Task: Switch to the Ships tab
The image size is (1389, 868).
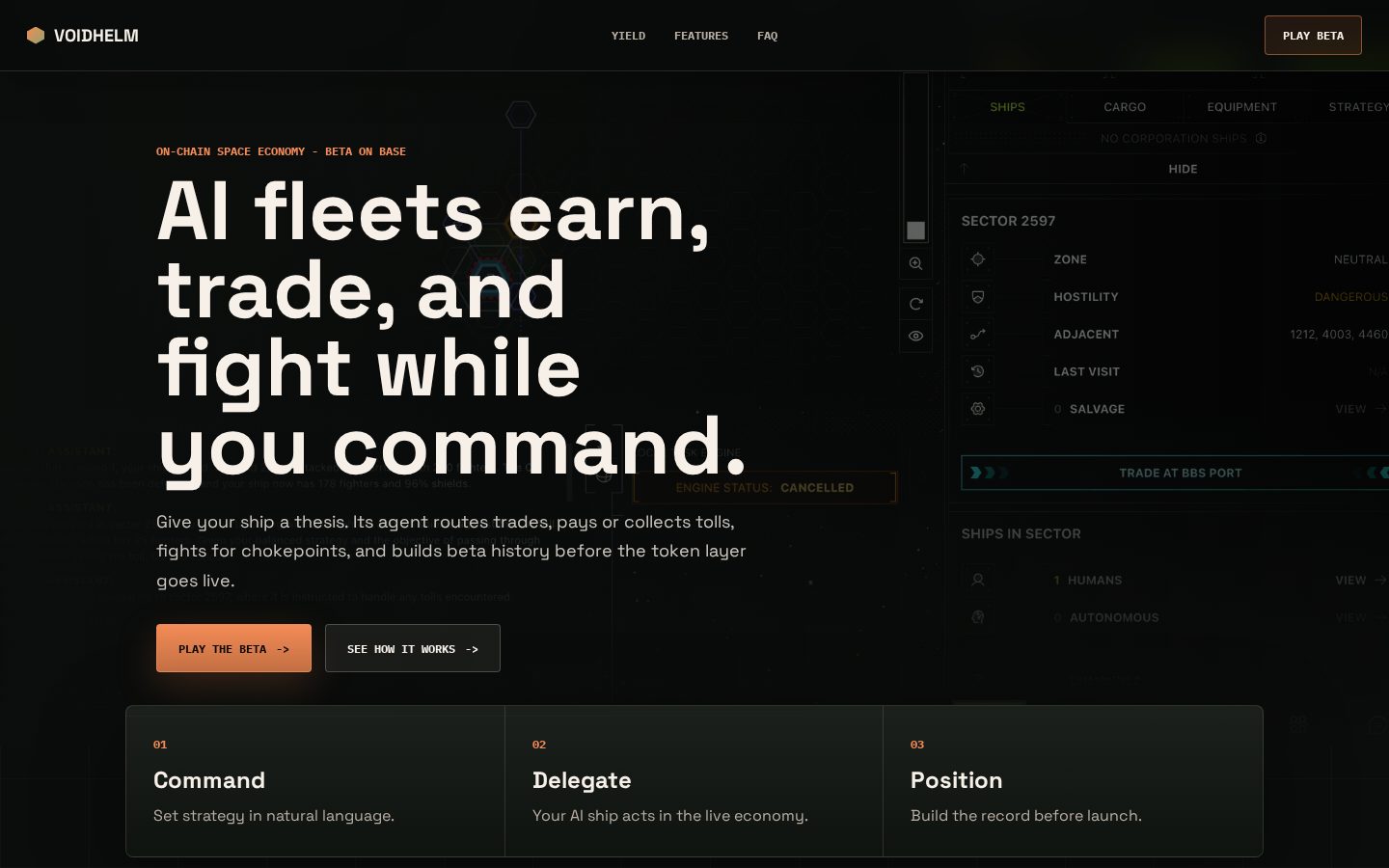Action: pos(1007,107)
